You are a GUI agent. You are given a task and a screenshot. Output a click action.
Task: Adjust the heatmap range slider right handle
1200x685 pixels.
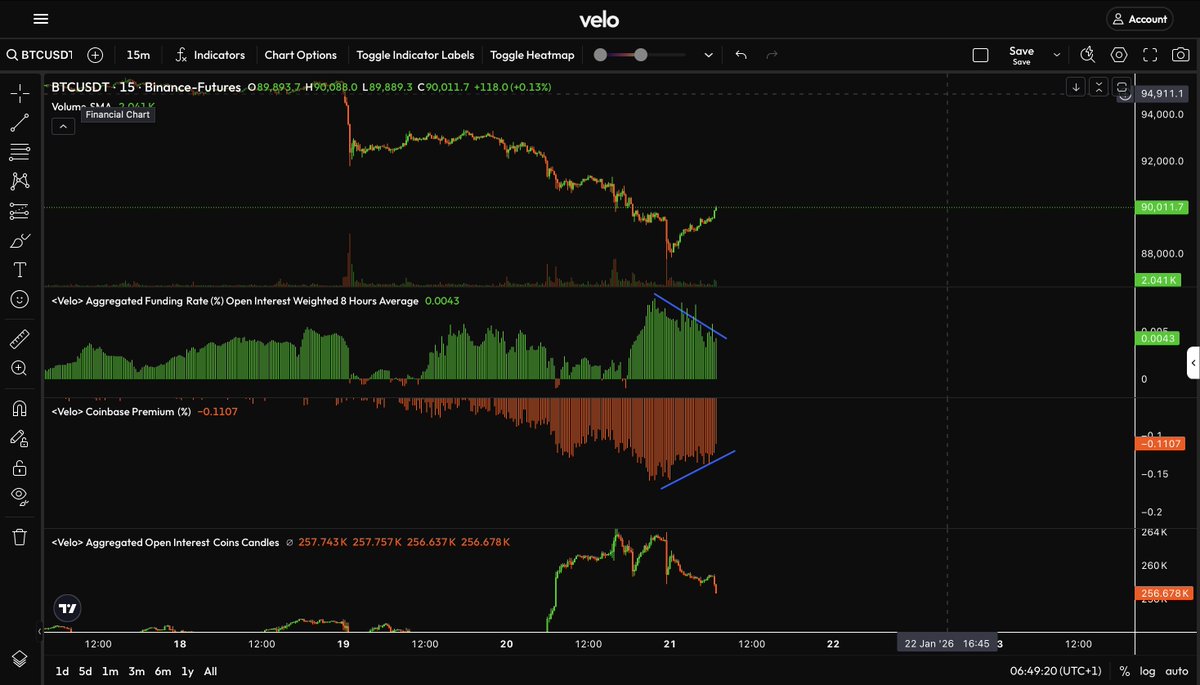tap(641, 55)
